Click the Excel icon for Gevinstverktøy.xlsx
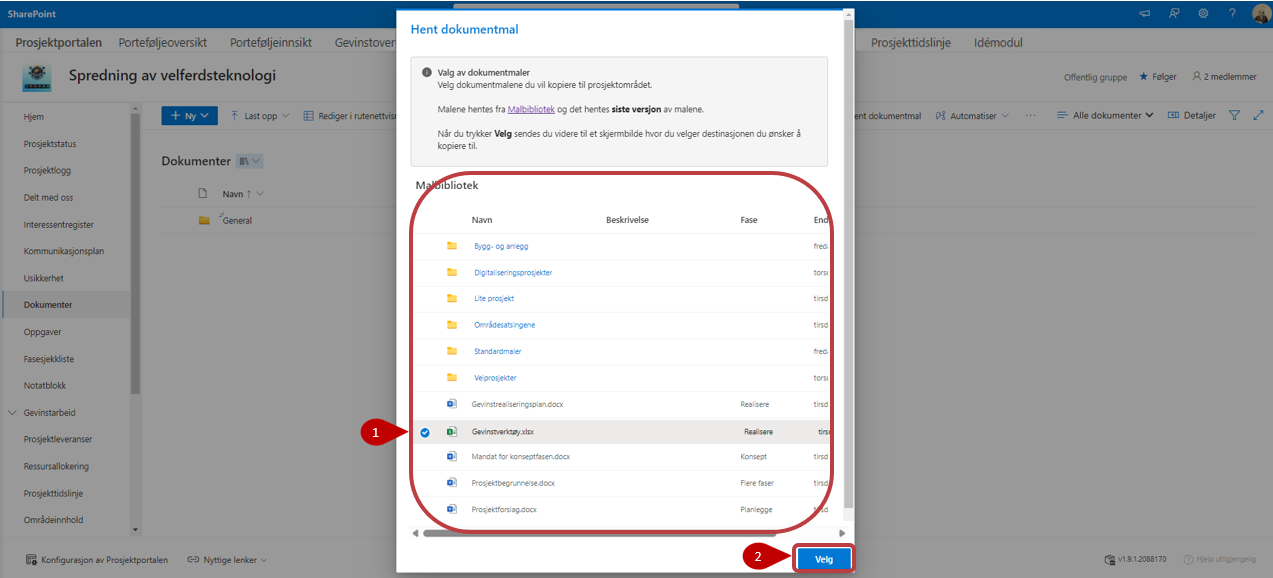 coord(452,432)
